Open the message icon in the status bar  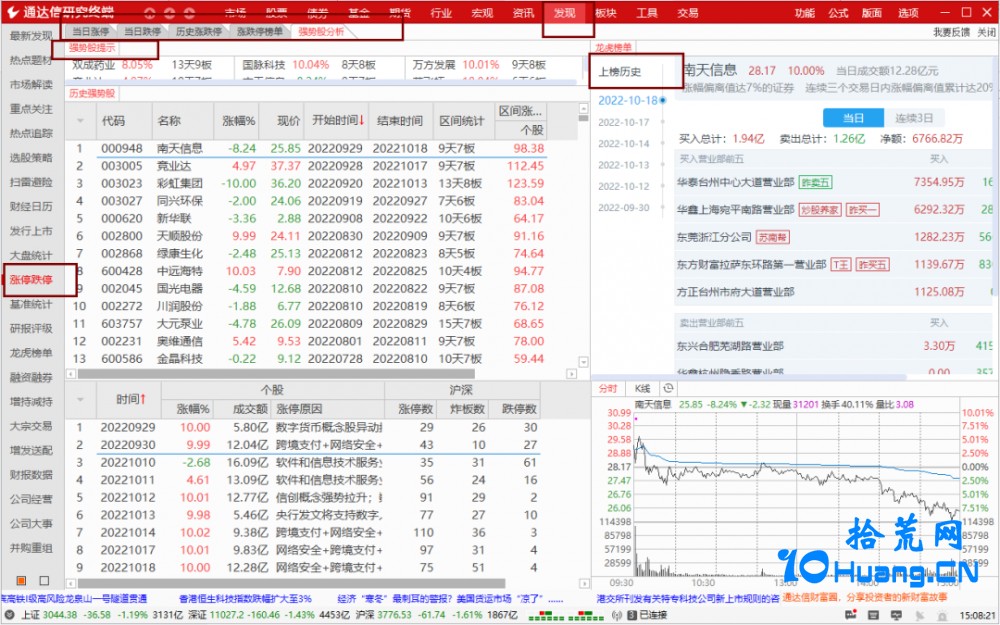pos(850,615)
